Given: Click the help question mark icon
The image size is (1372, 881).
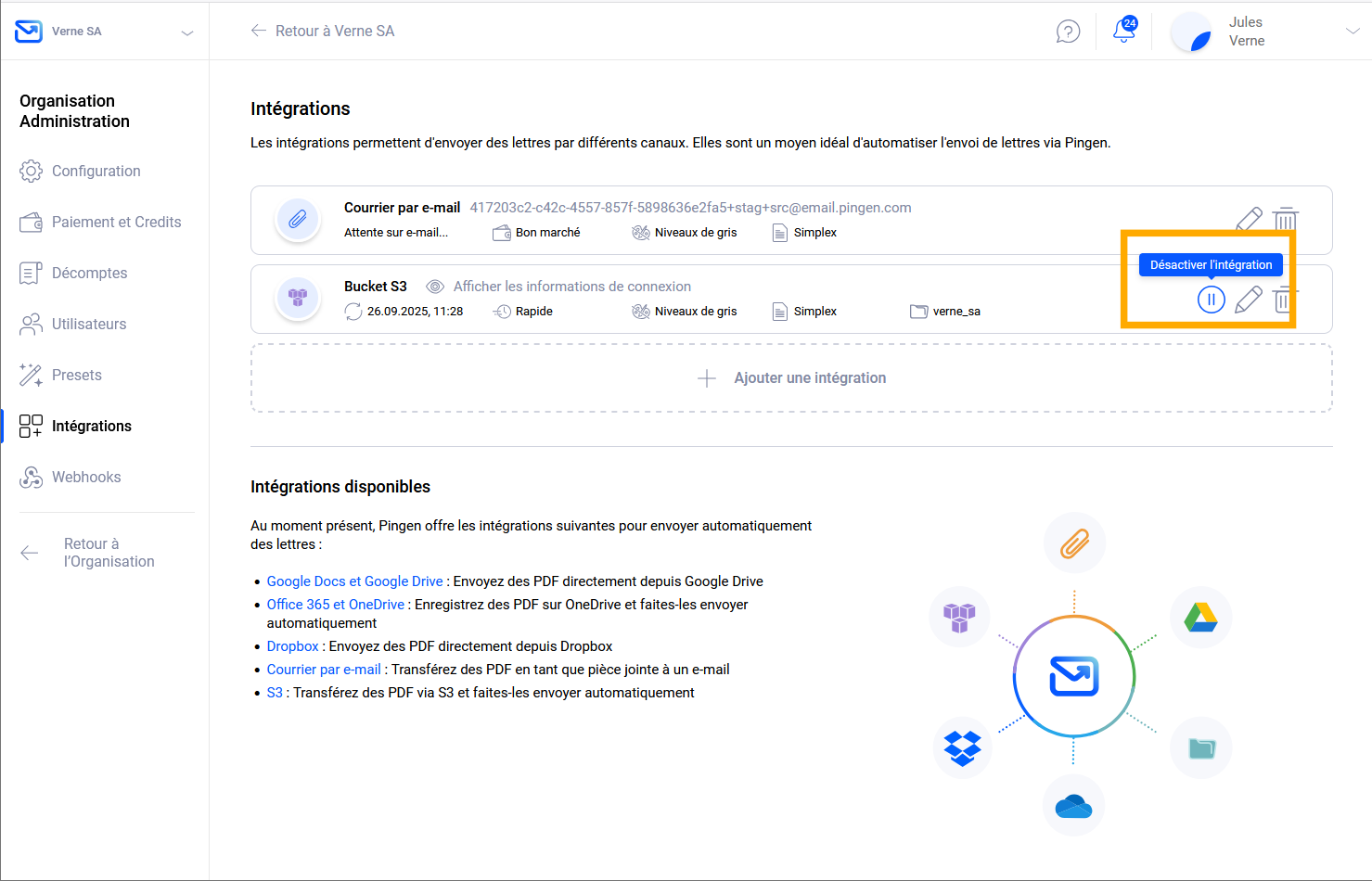Looking at the screenshot, I should [1068, 32].
